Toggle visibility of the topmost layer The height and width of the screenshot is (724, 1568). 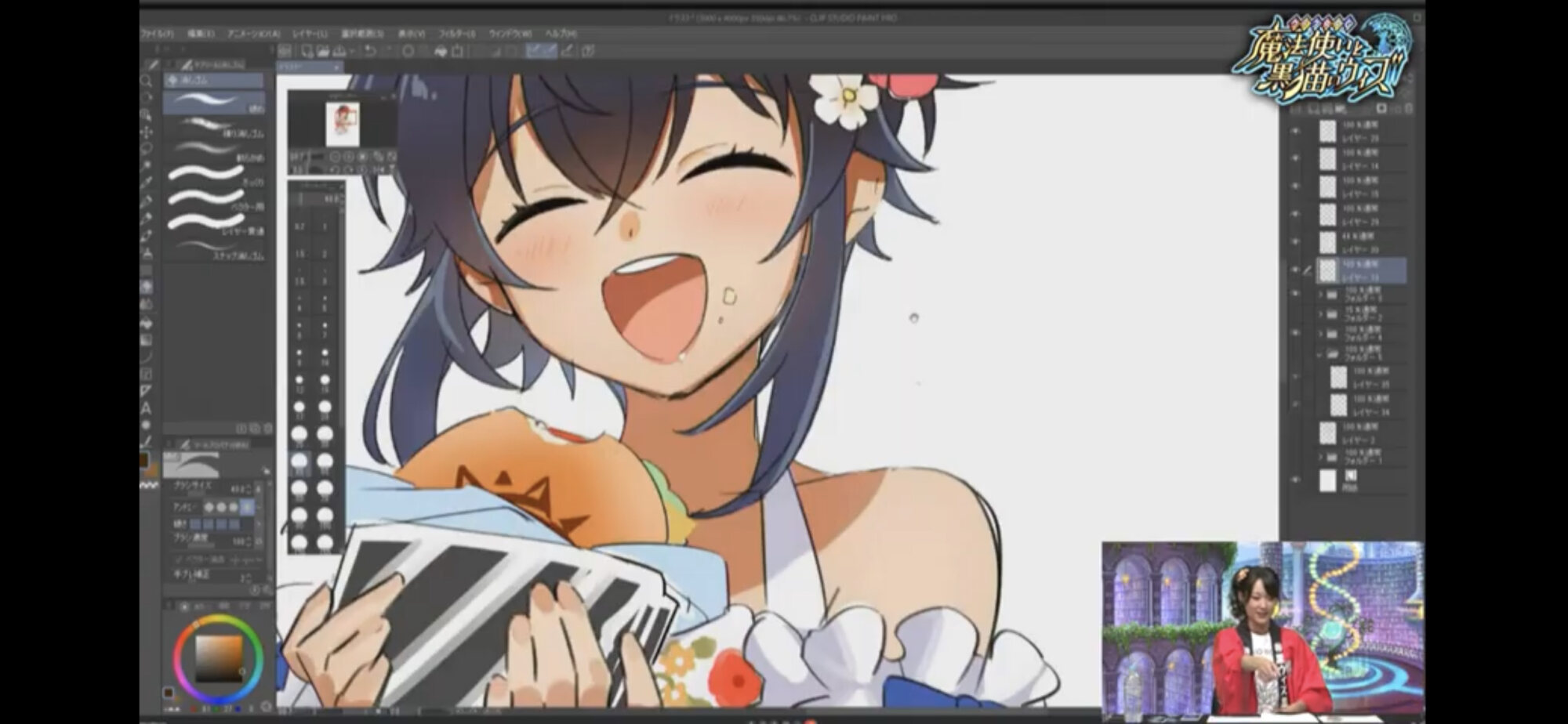click(x=1295, y=131)
